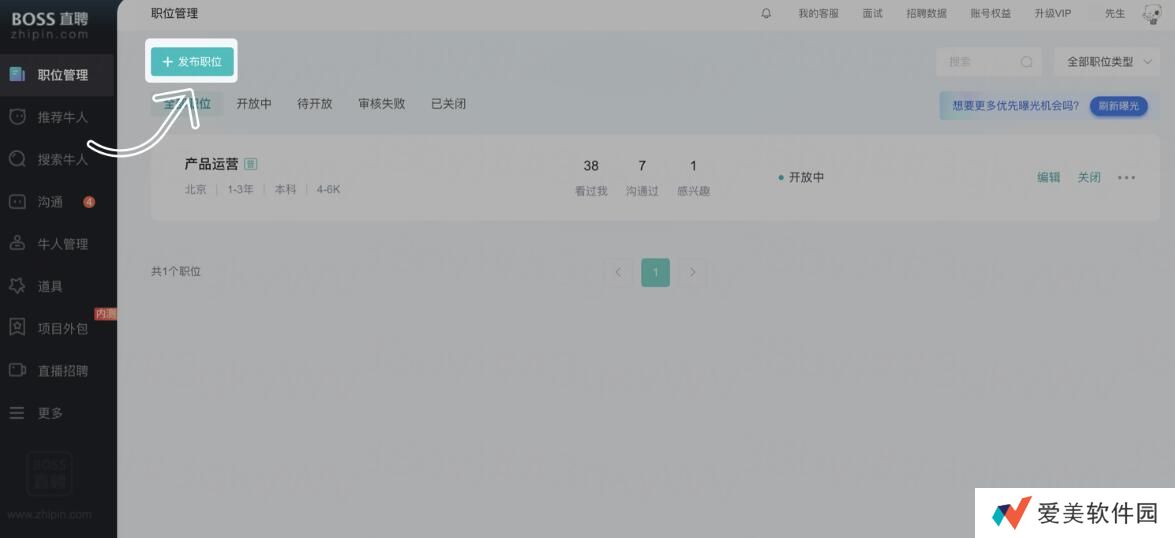Viewport: 1175px width, 538px height.
Task: Go to the next page arrow
Action: point(692,272)
